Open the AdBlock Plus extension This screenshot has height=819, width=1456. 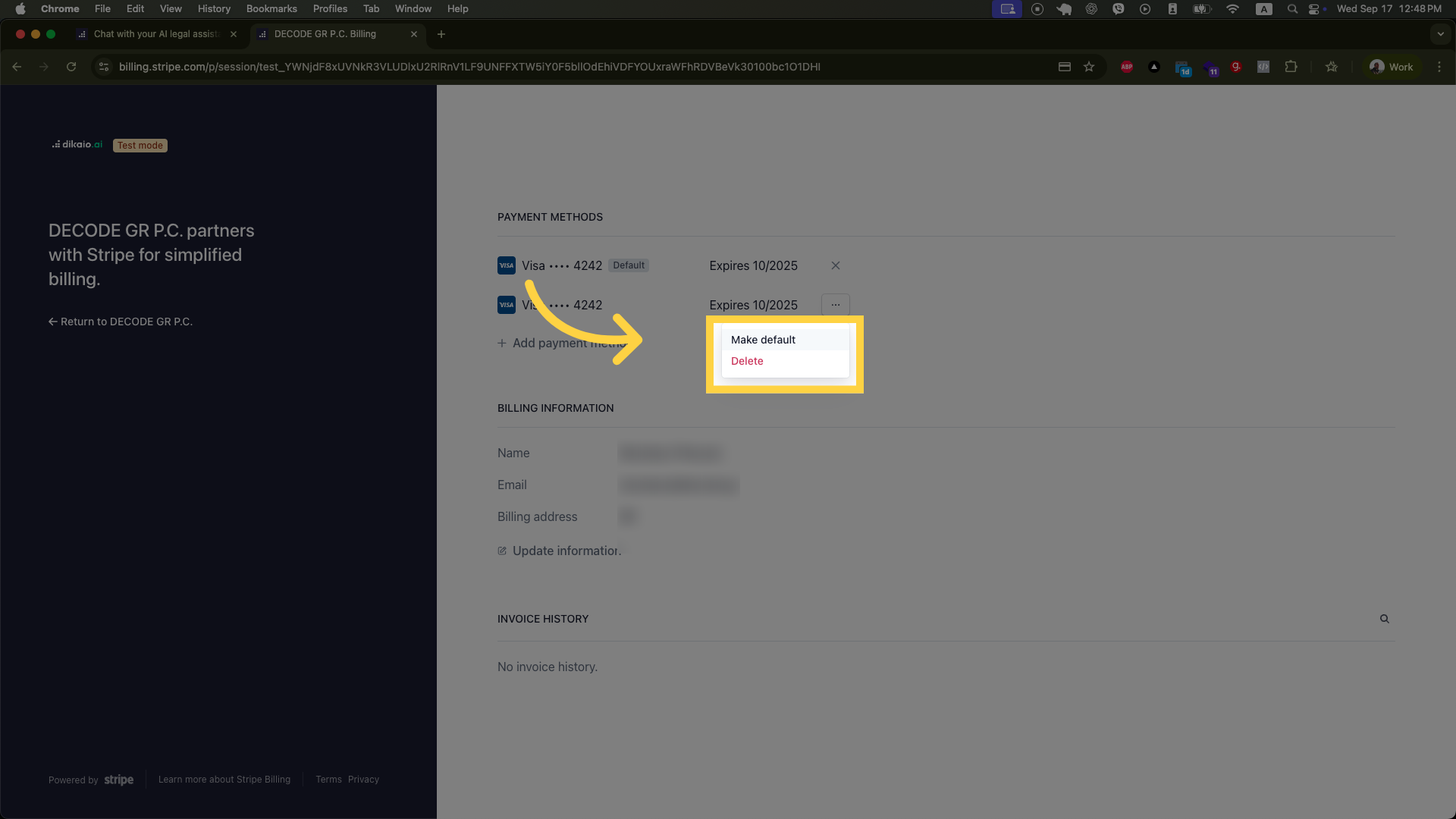(1127, 67)
